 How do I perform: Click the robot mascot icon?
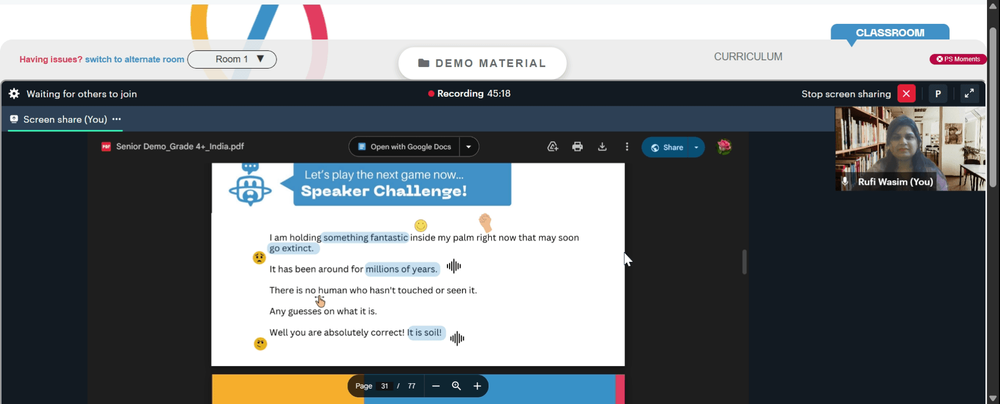250,184
